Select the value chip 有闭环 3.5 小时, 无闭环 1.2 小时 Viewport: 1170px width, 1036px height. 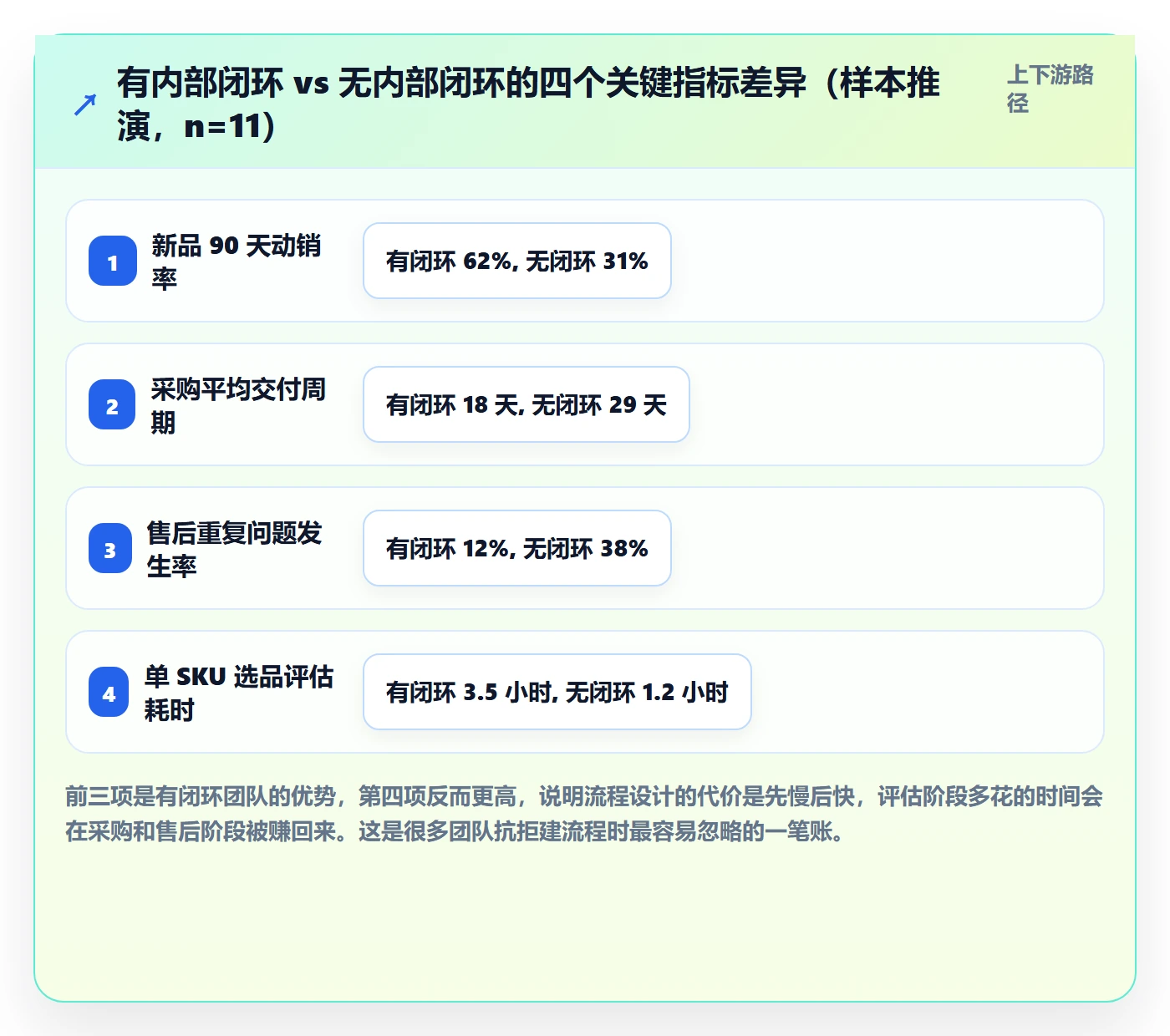pos(557,692)
